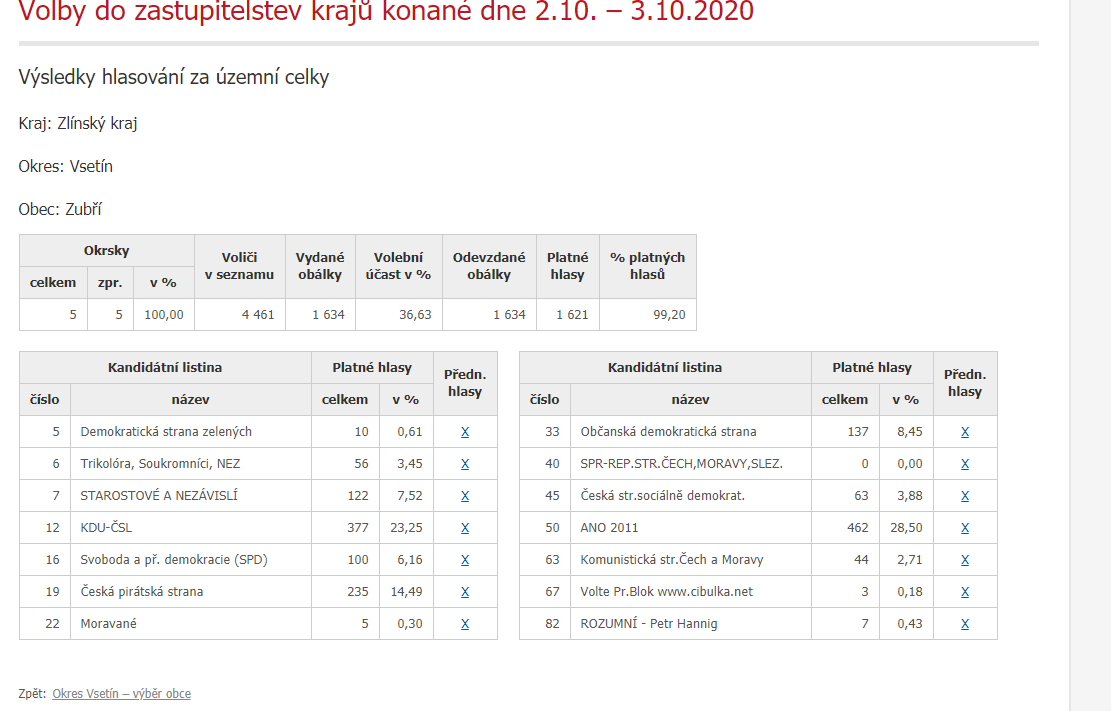Click X link for Svoboda a př. demokracie (SPD)

coord(465,559)
